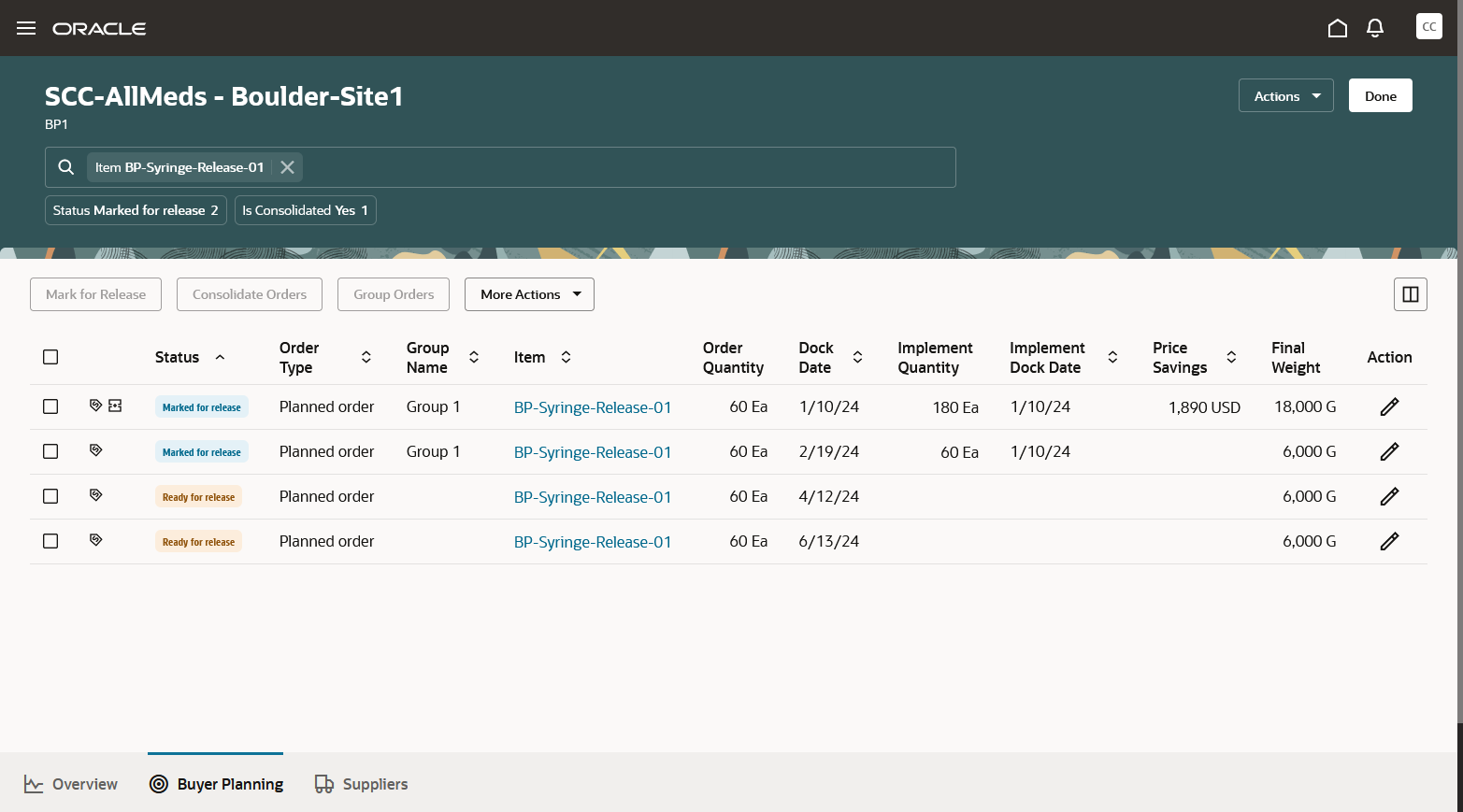1463x812 pixels.
Task: Click the search magnifier icon
Action: pos(66,167)
